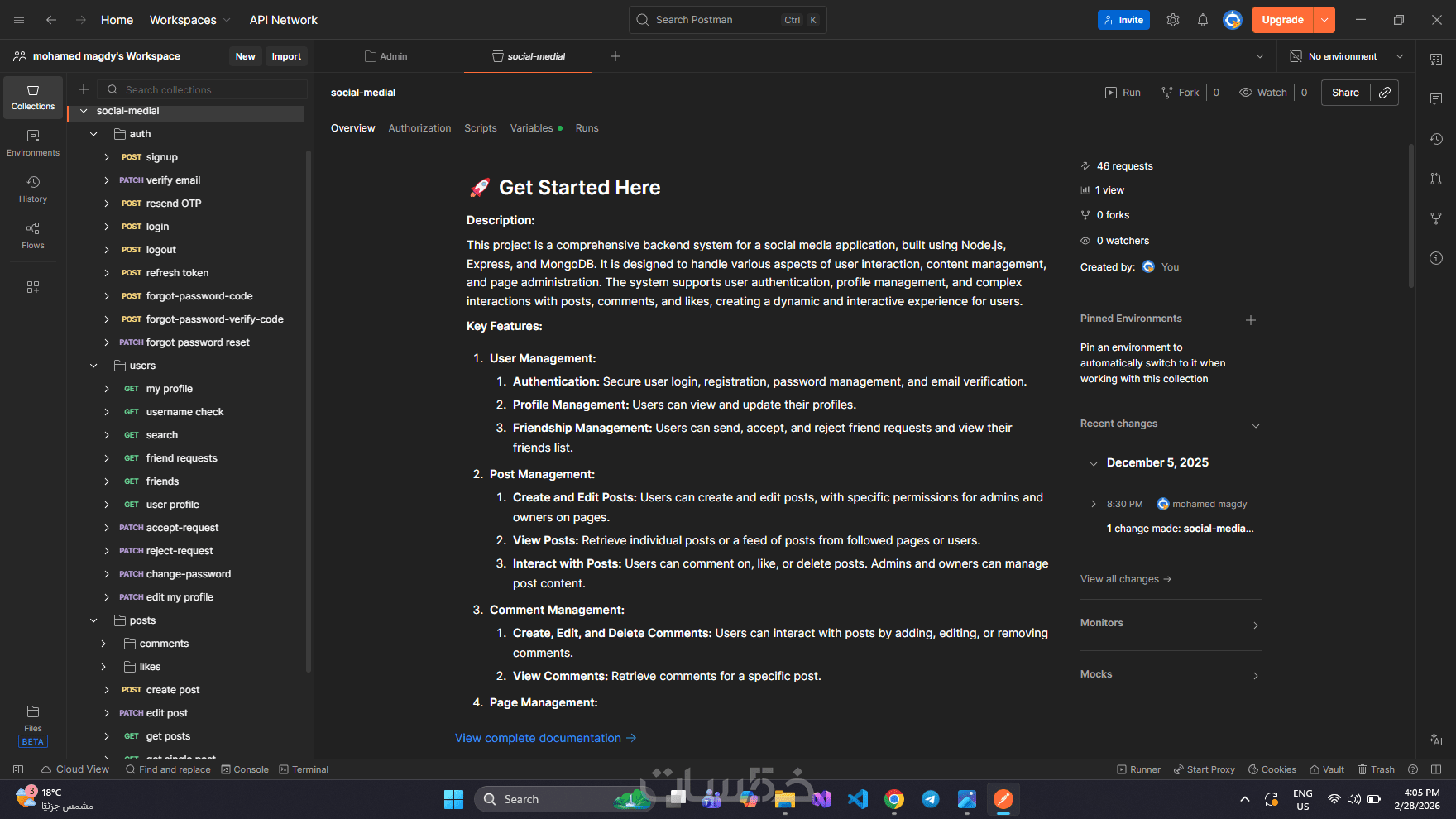Open the Workspaces dropdown

pyautogui.click(x=190, y=20)
